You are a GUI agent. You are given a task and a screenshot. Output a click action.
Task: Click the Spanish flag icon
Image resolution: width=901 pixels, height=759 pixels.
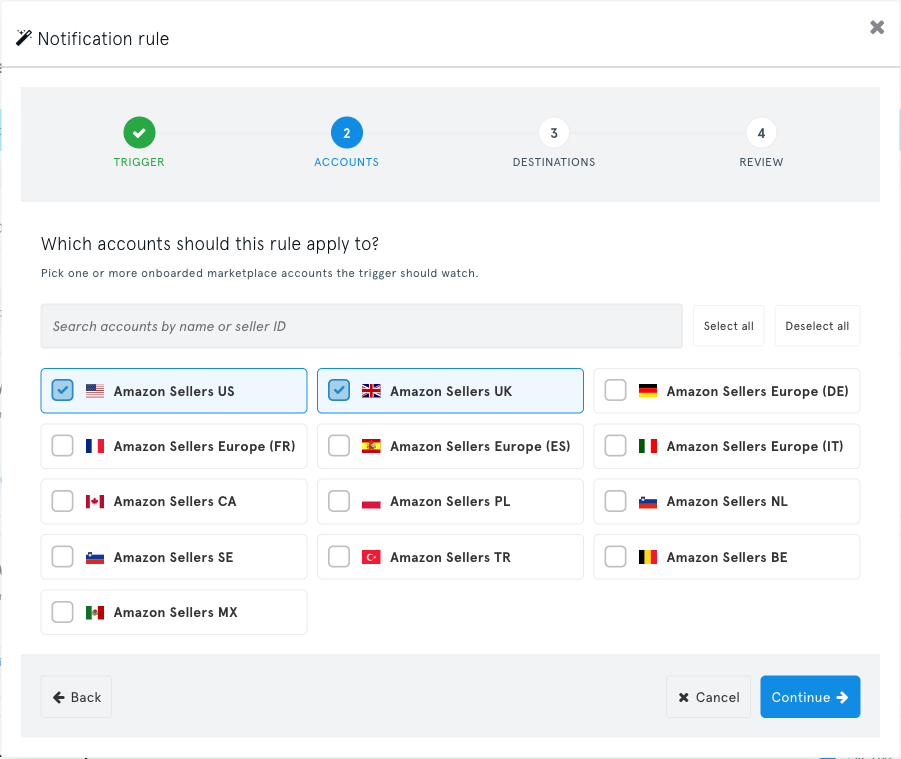click(371, 446)
